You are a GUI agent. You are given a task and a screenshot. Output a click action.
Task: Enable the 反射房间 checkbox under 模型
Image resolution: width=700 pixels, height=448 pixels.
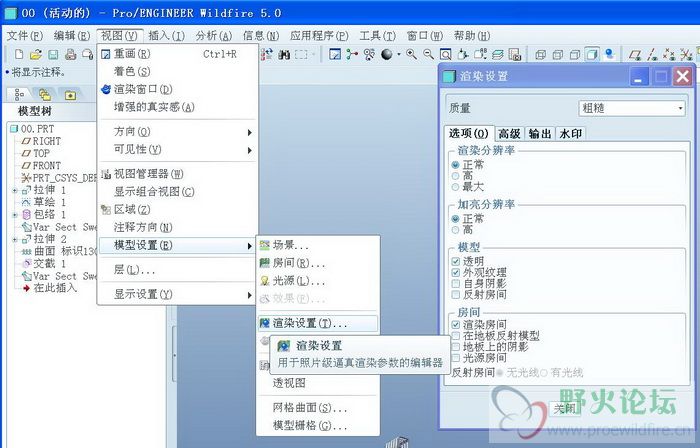(x=455, y=295)
